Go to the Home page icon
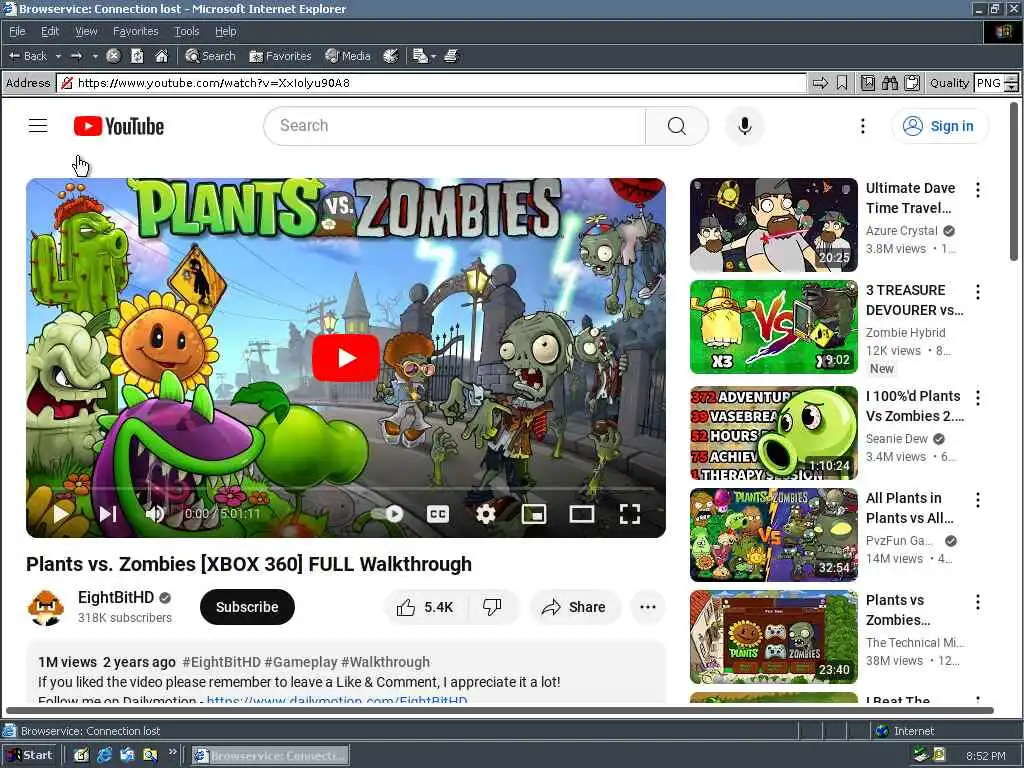Viewport: 1024px width, 768px height. pos(161,56)
